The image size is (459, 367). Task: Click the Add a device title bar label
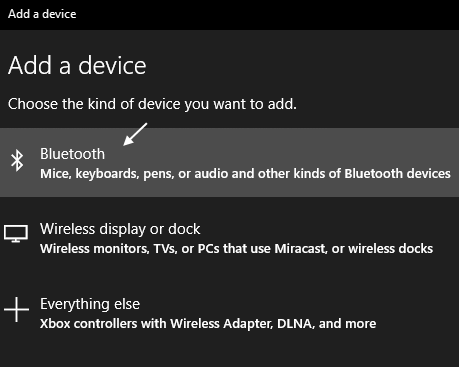pos(42,14)
